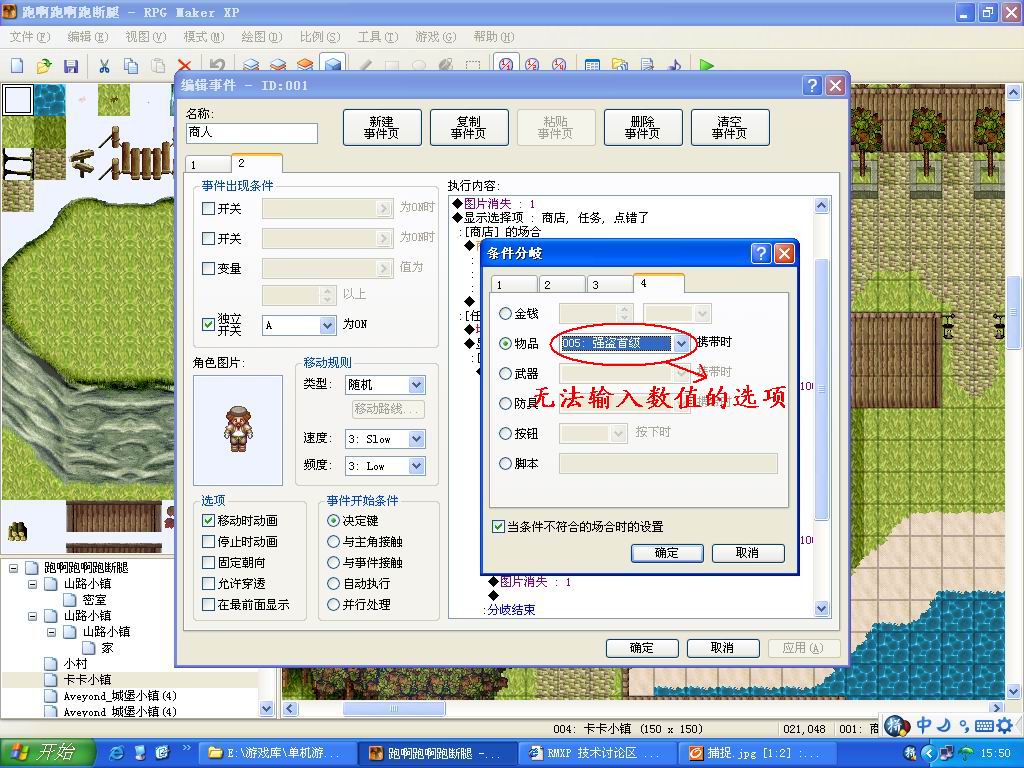Toggle 当条件不符合的场合时的设置 checkbox
The height and width of the screenshot is (768, 1024).
[x=498, y=526]
